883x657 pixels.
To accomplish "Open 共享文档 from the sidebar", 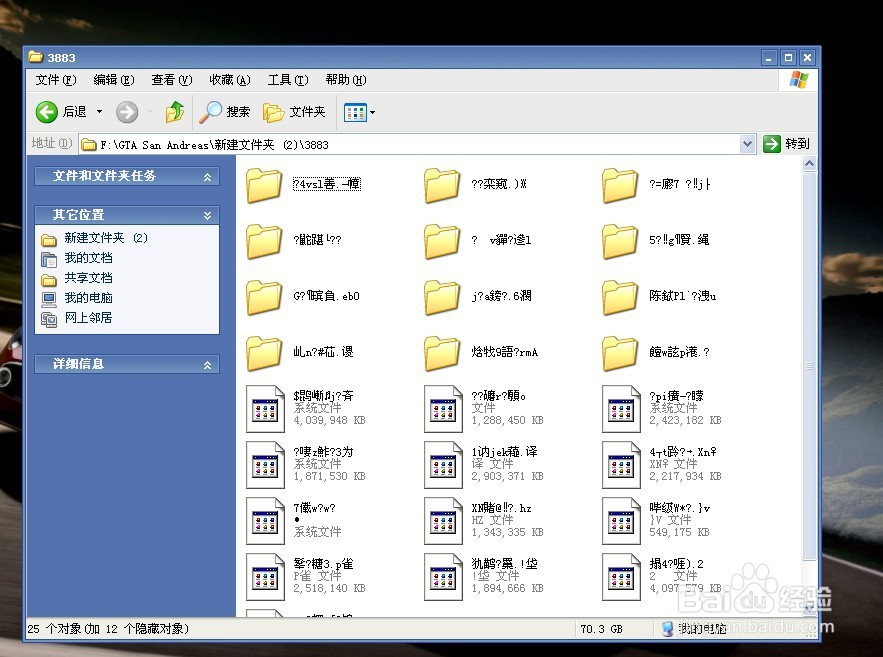I will pyautogui.click(x=88, y=278).
